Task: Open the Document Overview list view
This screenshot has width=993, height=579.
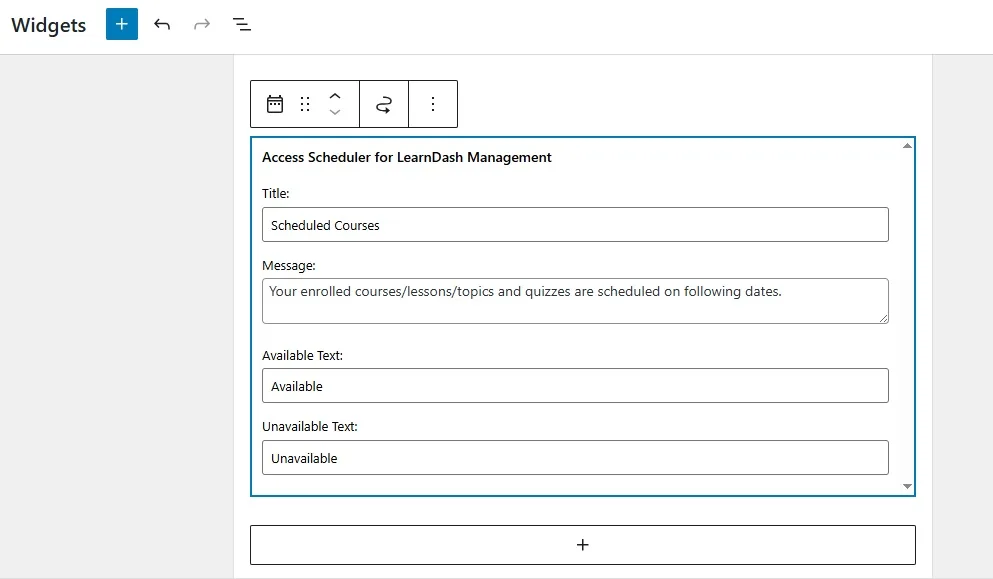Action: coord(241,25)
